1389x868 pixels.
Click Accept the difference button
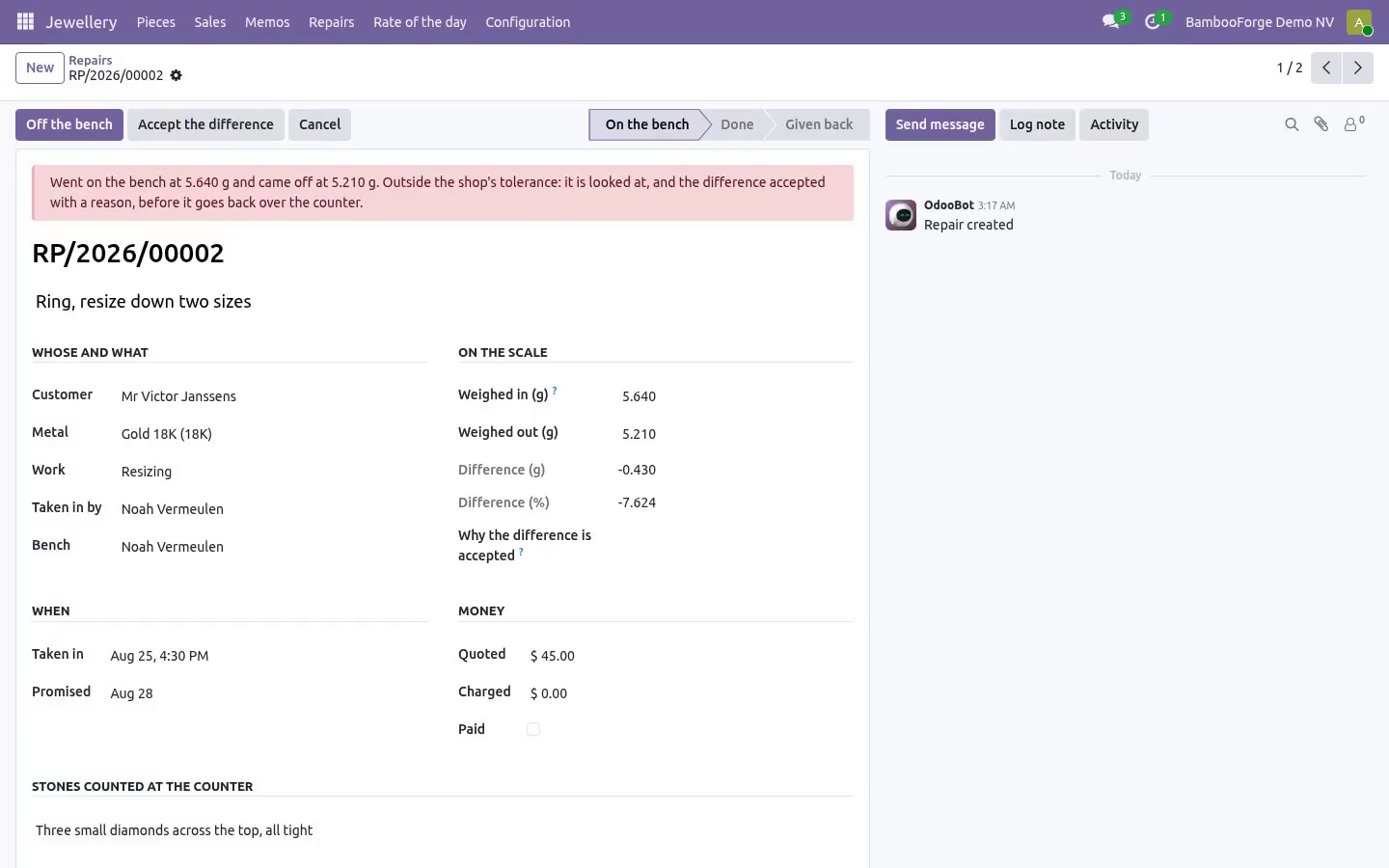(x=205, y=124)
